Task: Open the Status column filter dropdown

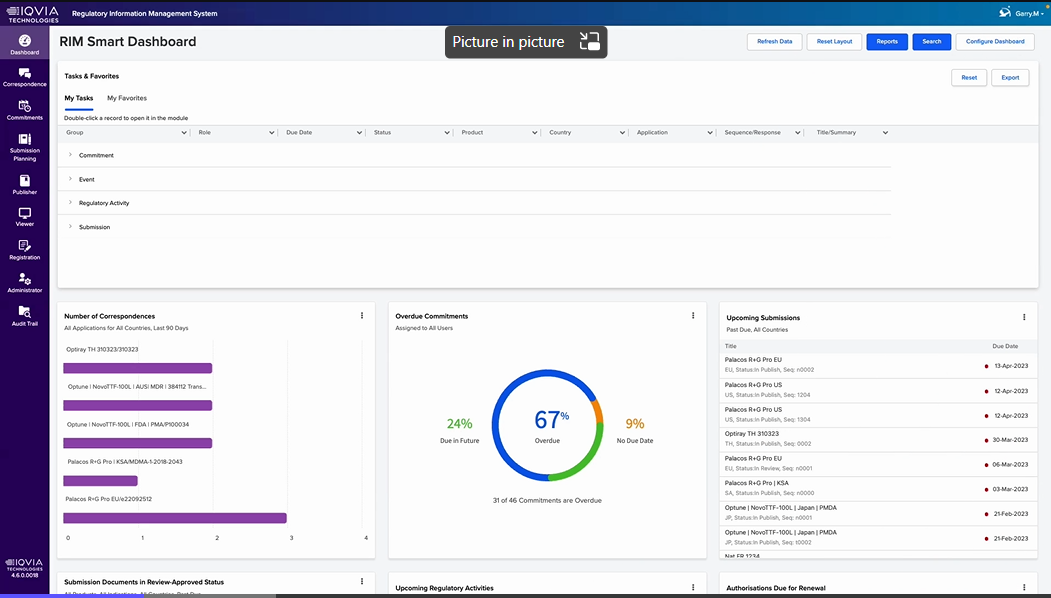Action: click(446, 132)
